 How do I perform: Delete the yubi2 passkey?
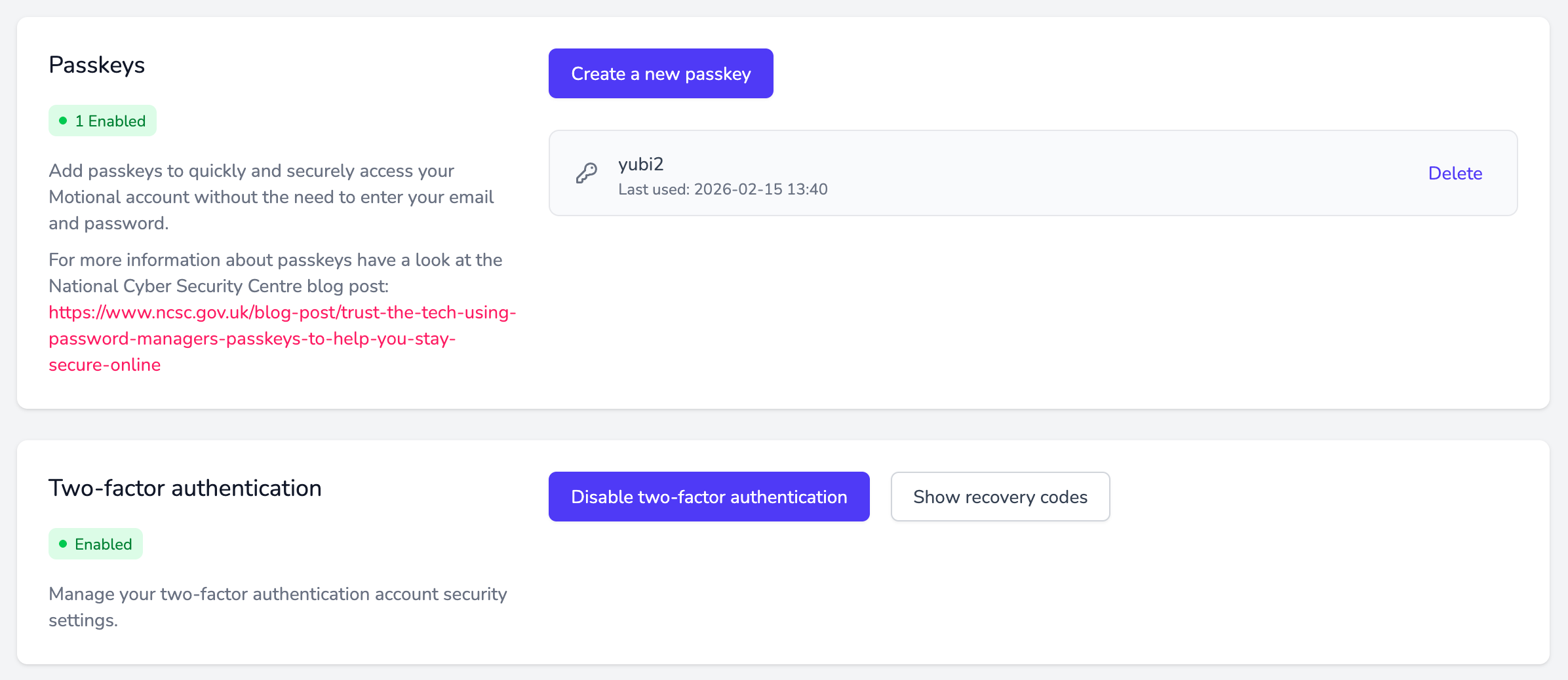pos(1455,173)
